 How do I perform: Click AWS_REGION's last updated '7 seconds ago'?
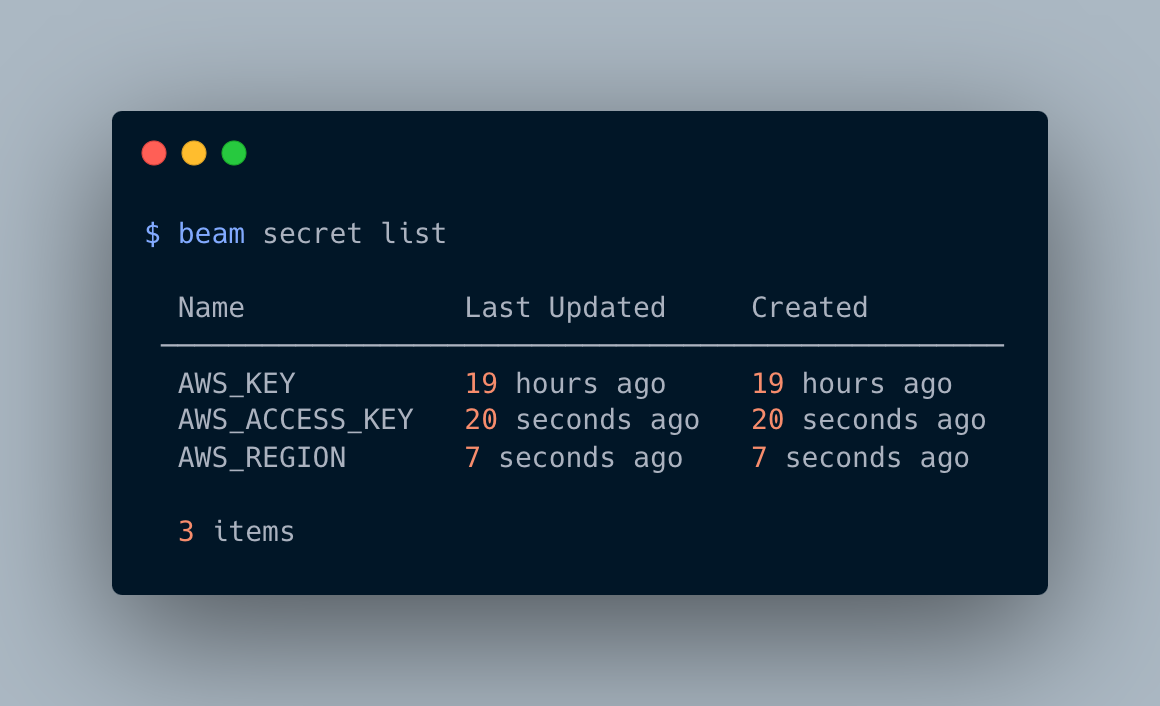click(573, 458)
